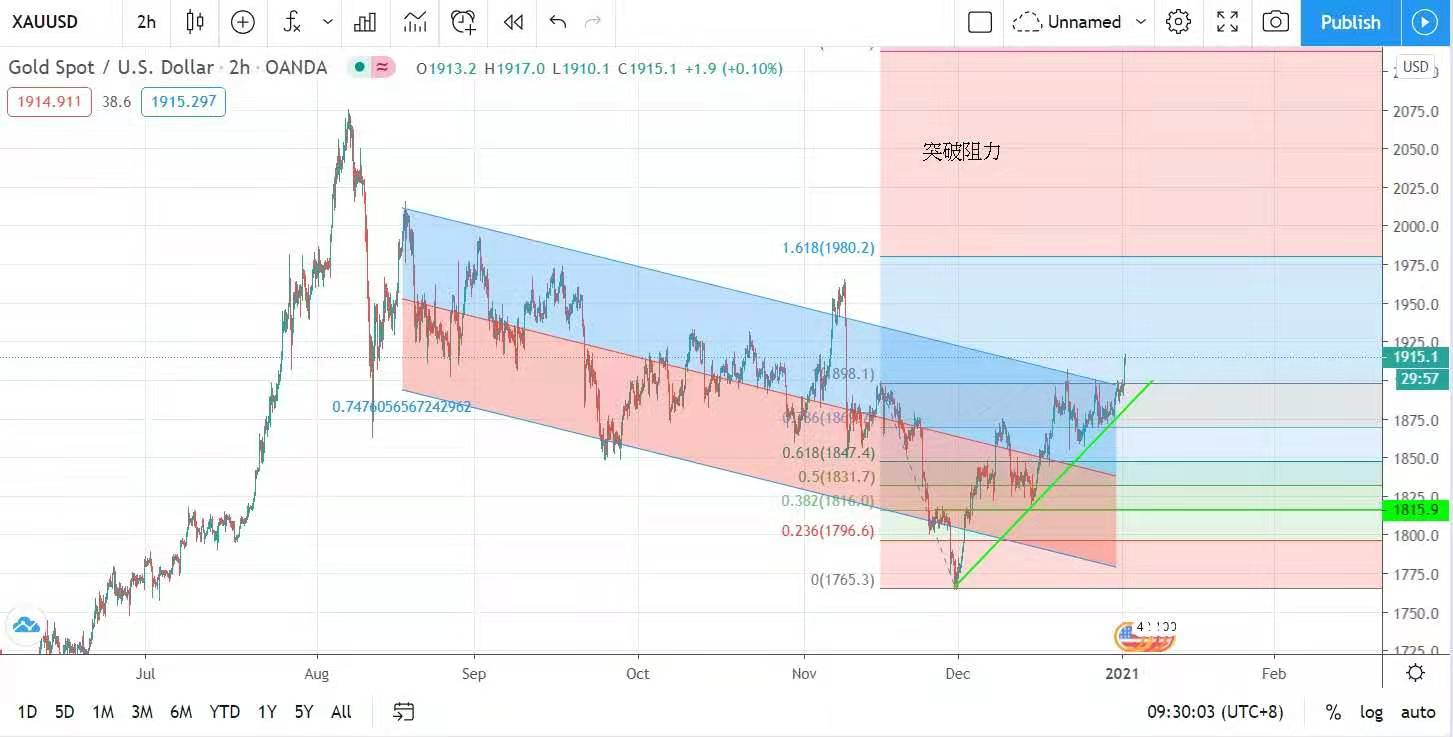Open the financials bar chart icon
This screenshot has height=737, width=1453.
pos(365,22)
